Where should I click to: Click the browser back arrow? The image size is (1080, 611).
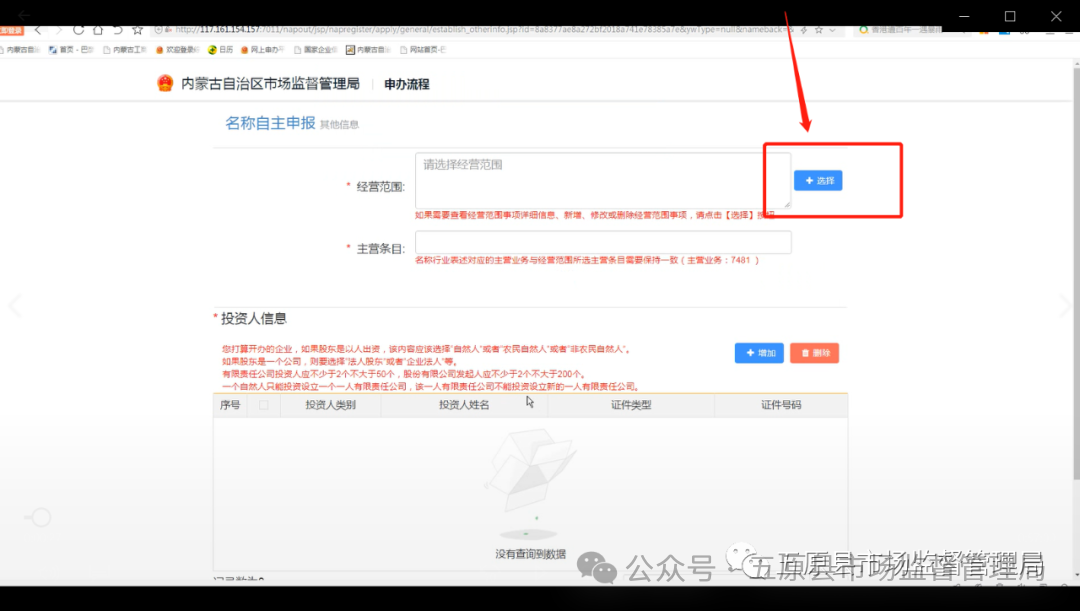(x=37, y=30)
